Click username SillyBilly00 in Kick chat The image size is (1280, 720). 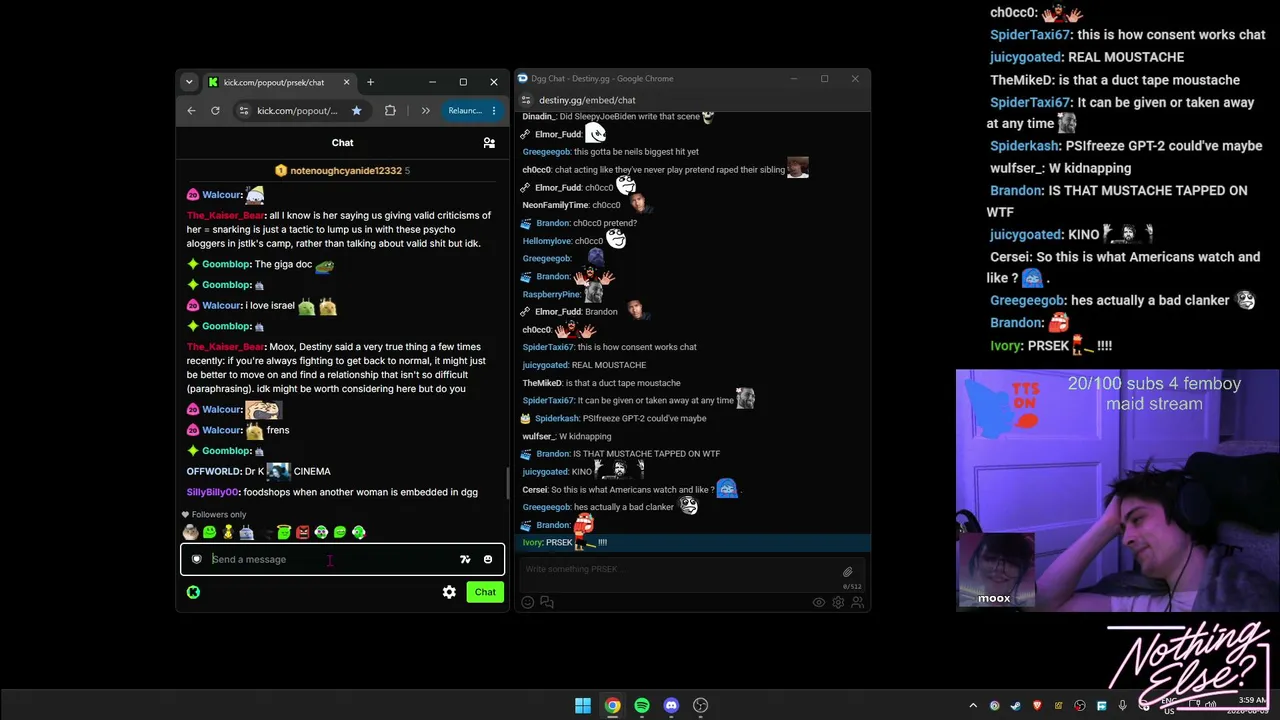(x=212, y=492)
